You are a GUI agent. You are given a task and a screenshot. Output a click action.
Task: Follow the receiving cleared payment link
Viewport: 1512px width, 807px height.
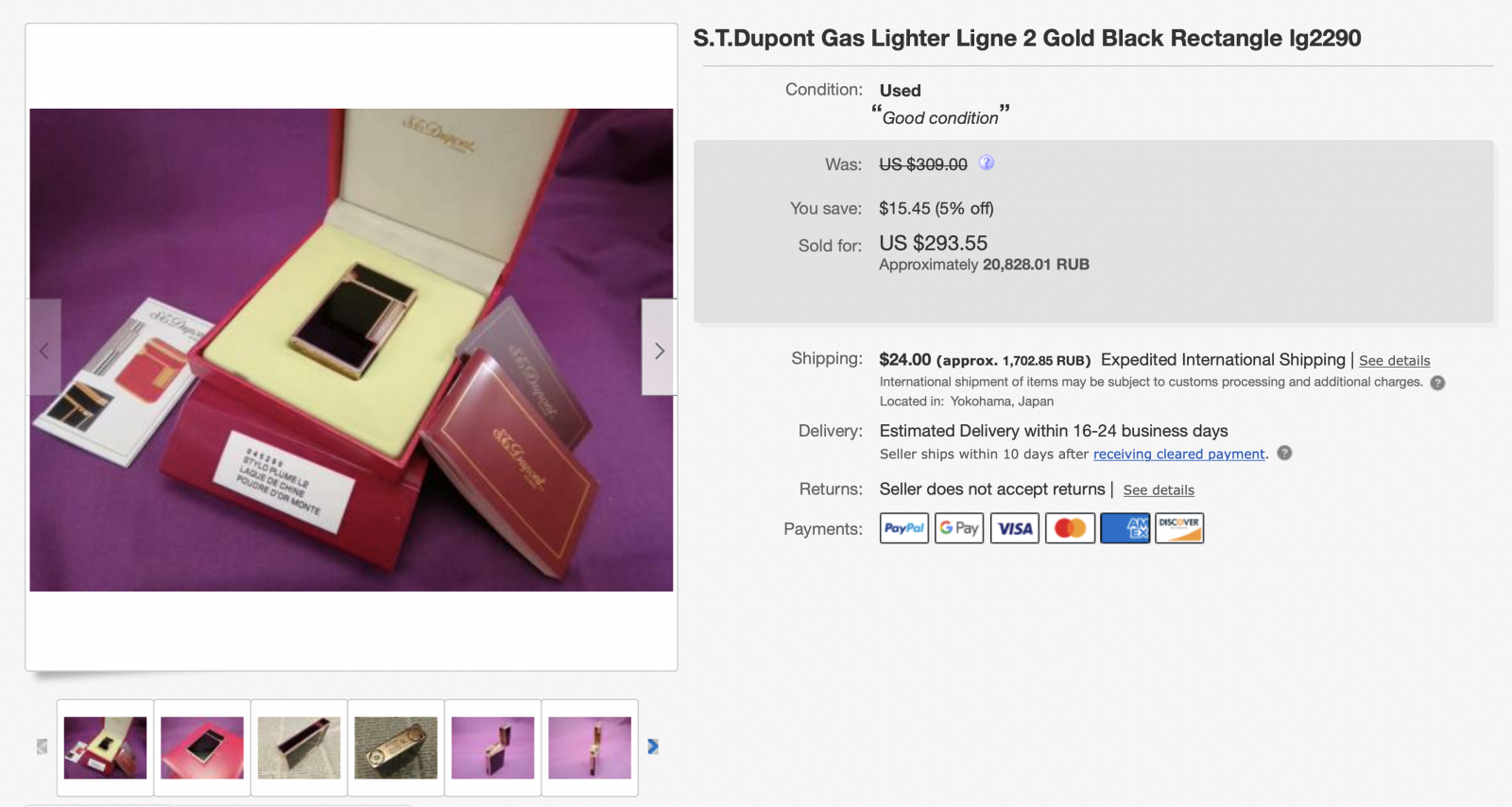pos(1178,455)
